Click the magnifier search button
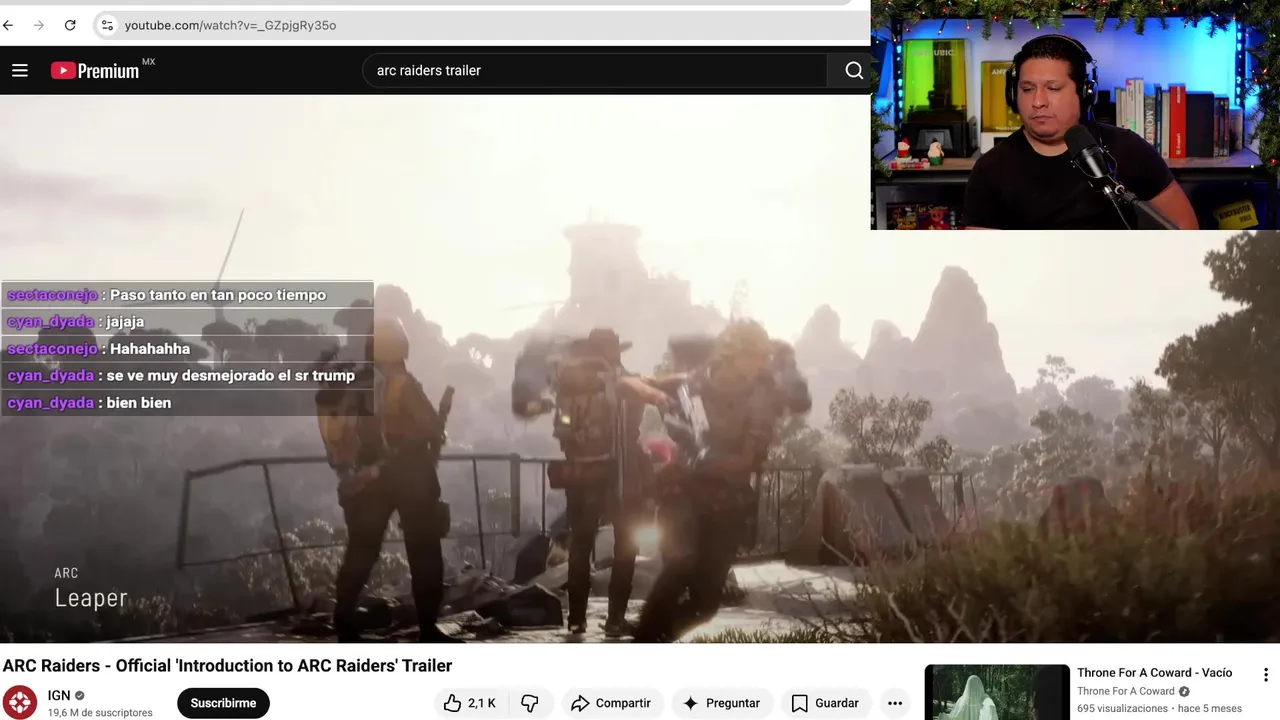This screenshot has height=720, width=1280. point(853,70)
